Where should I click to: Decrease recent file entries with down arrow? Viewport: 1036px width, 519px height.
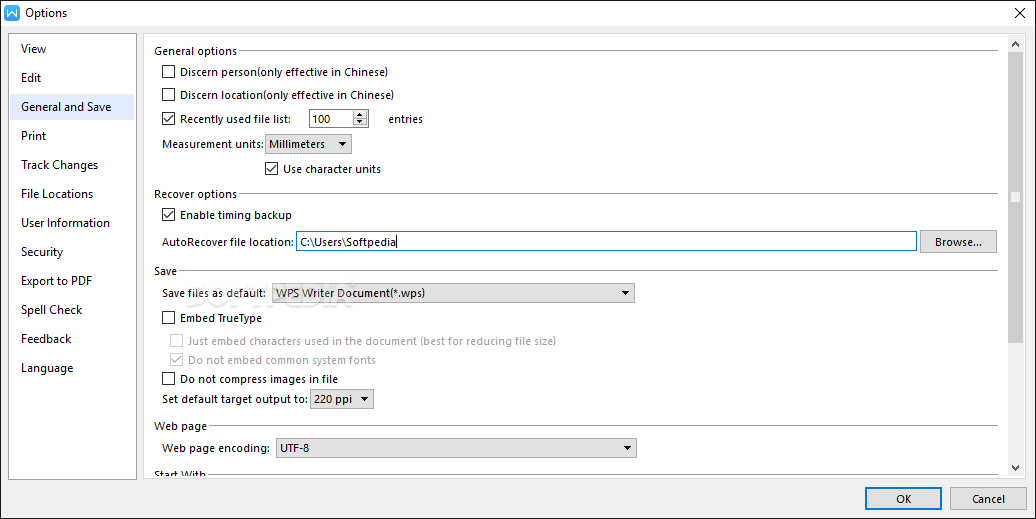[x=360, y=123]
